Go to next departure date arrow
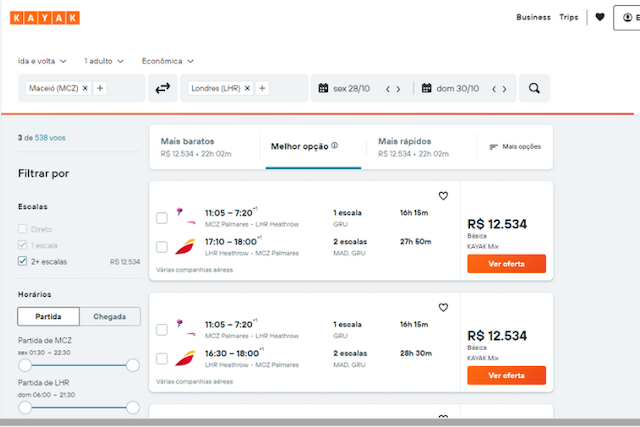This screenshot has width=640, height=427. (x=398, y=89)
